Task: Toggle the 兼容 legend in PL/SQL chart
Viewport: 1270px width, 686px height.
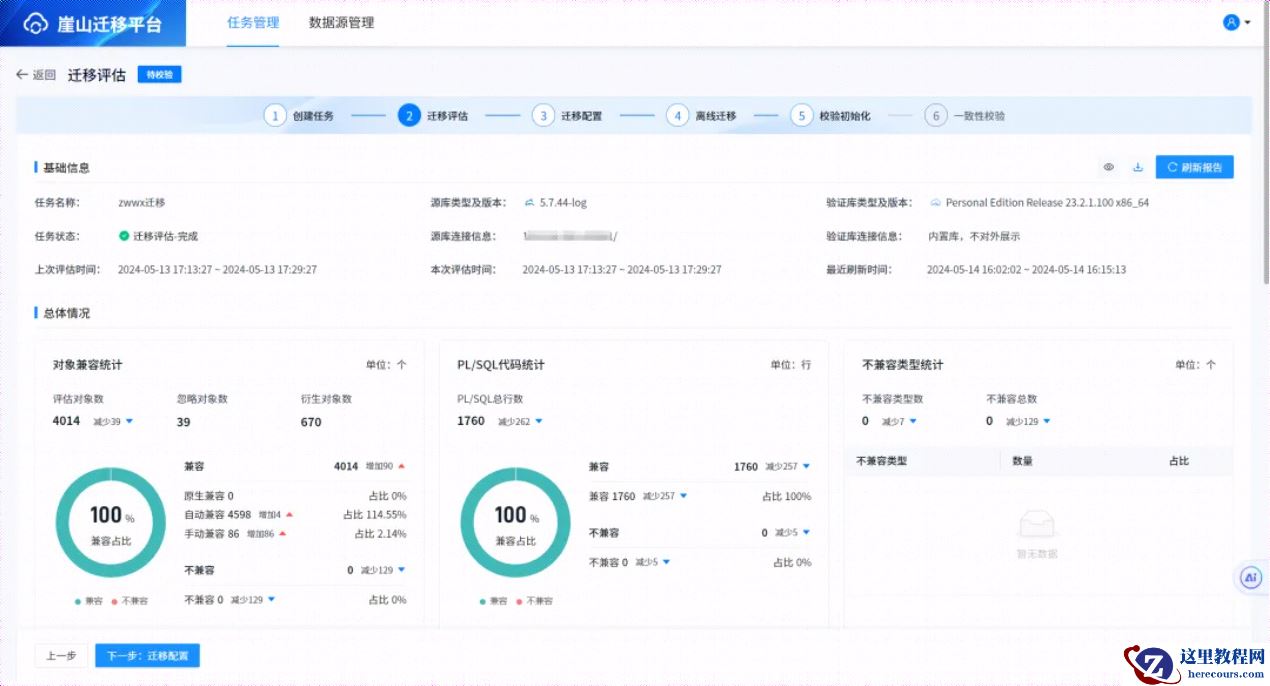Action: coord(494,601)
